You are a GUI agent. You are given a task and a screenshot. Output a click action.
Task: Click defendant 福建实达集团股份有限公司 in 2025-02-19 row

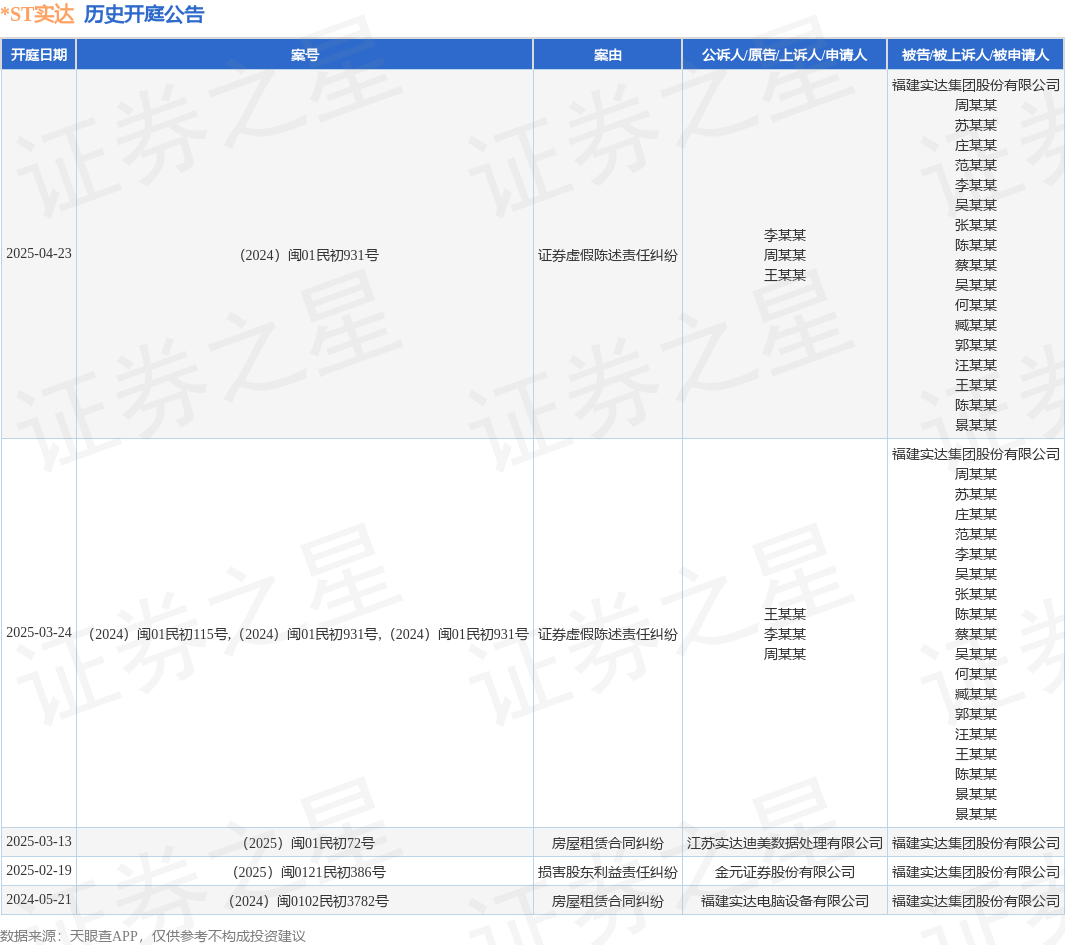click(975, 872)
